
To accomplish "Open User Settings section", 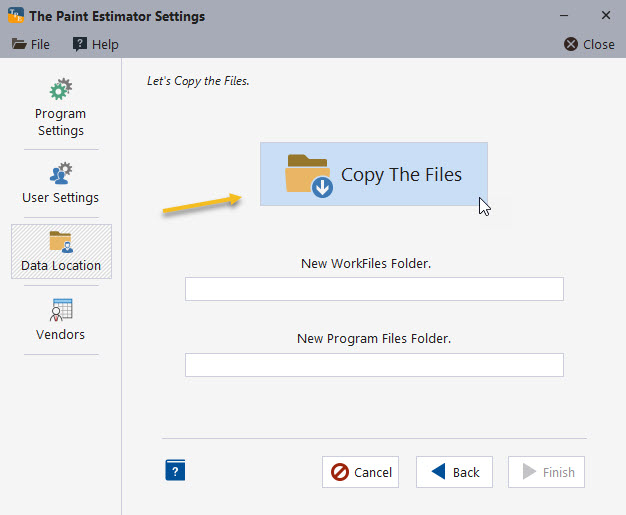I will coord(61,184).
